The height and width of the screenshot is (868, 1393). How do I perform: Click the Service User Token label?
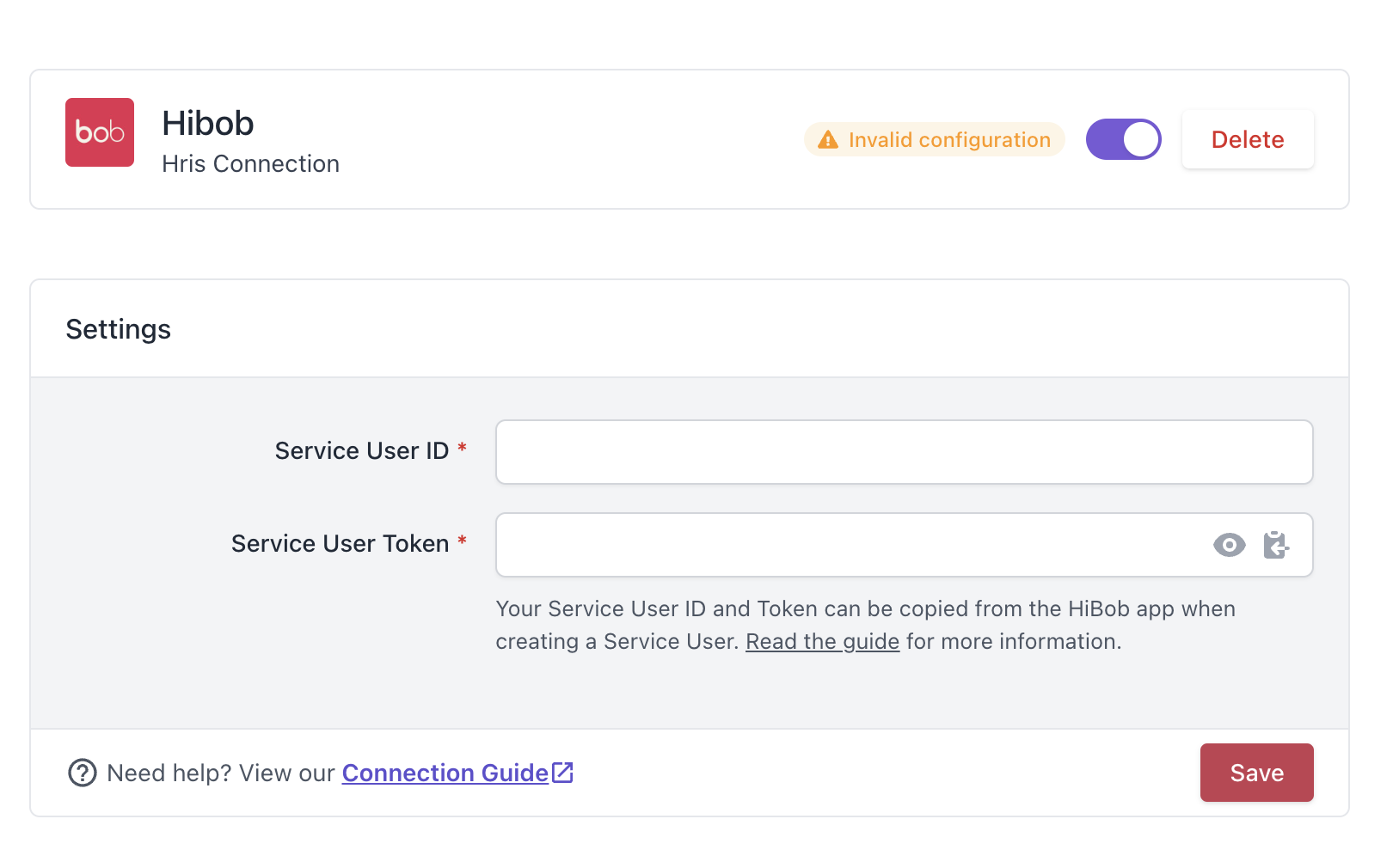pos(341,543)
